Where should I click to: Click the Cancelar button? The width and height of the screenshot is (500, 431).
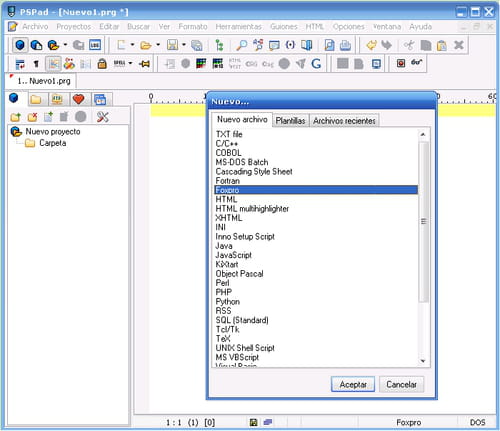tap(401, 384)
